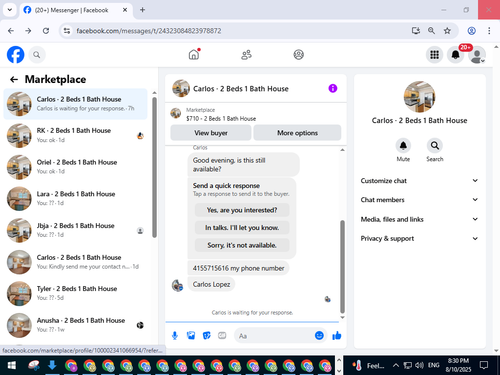Open chat 'Jbja - 2 Beds 1 Bath House'
The width and height of the screenshot is (500, 375).
click(x=75, y=230)
